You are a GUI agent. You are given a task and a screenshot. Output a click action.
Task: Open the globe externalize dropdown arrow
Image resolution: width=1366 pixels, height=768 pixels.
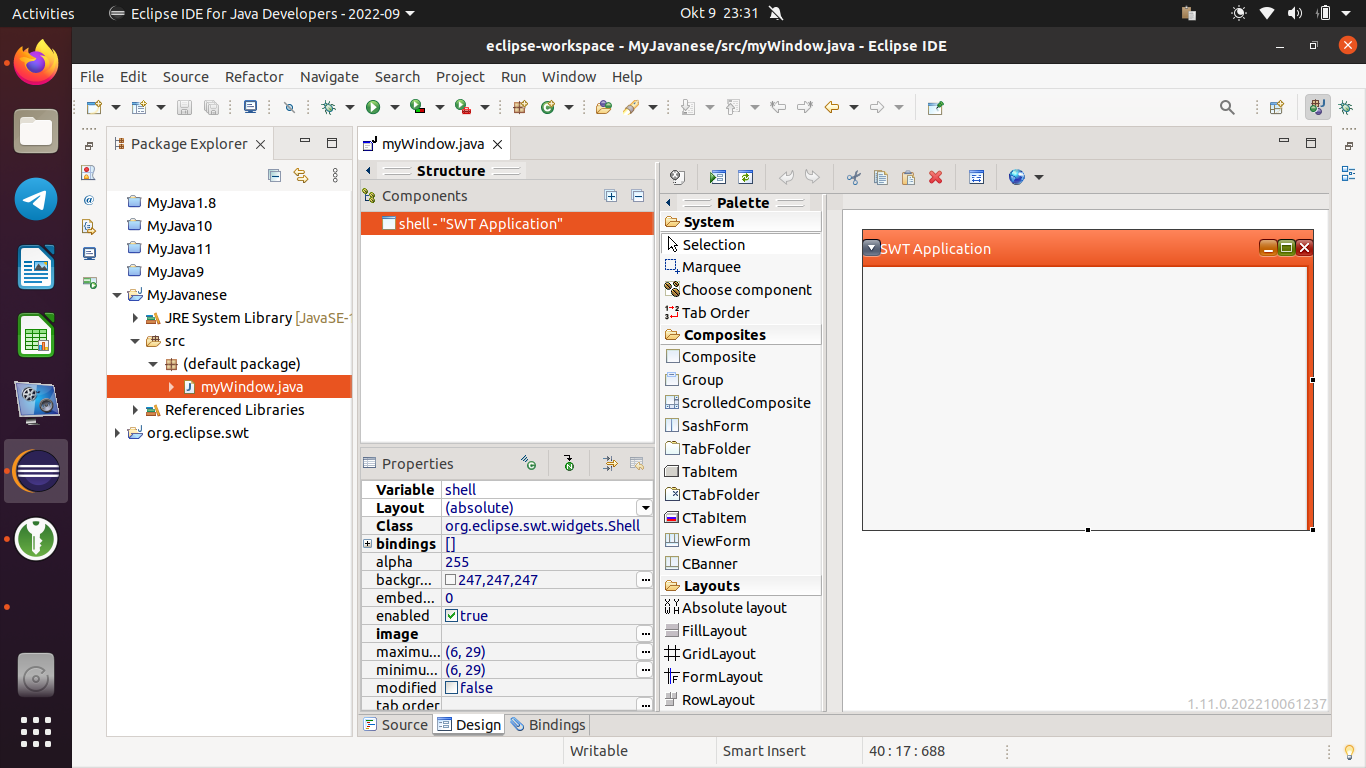(1038, 177)
